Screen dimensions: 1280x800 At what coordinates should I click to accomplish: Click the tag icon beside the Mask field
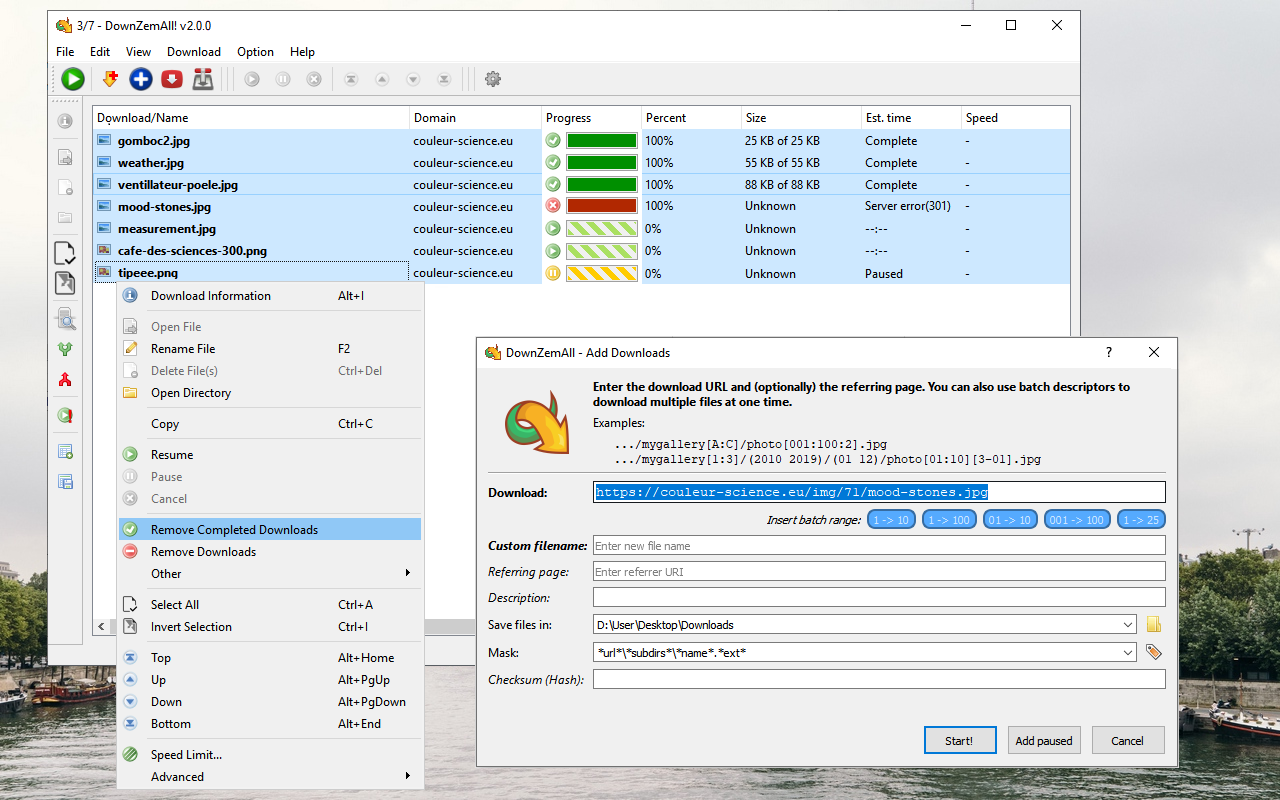pos(1154,652)
